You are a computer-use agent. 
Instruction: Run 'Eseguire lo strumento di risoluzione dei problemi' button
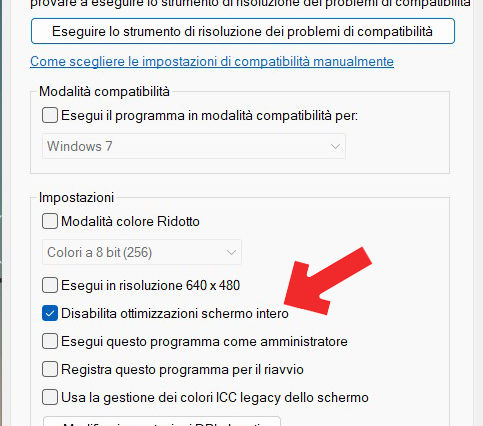[243, 31]
